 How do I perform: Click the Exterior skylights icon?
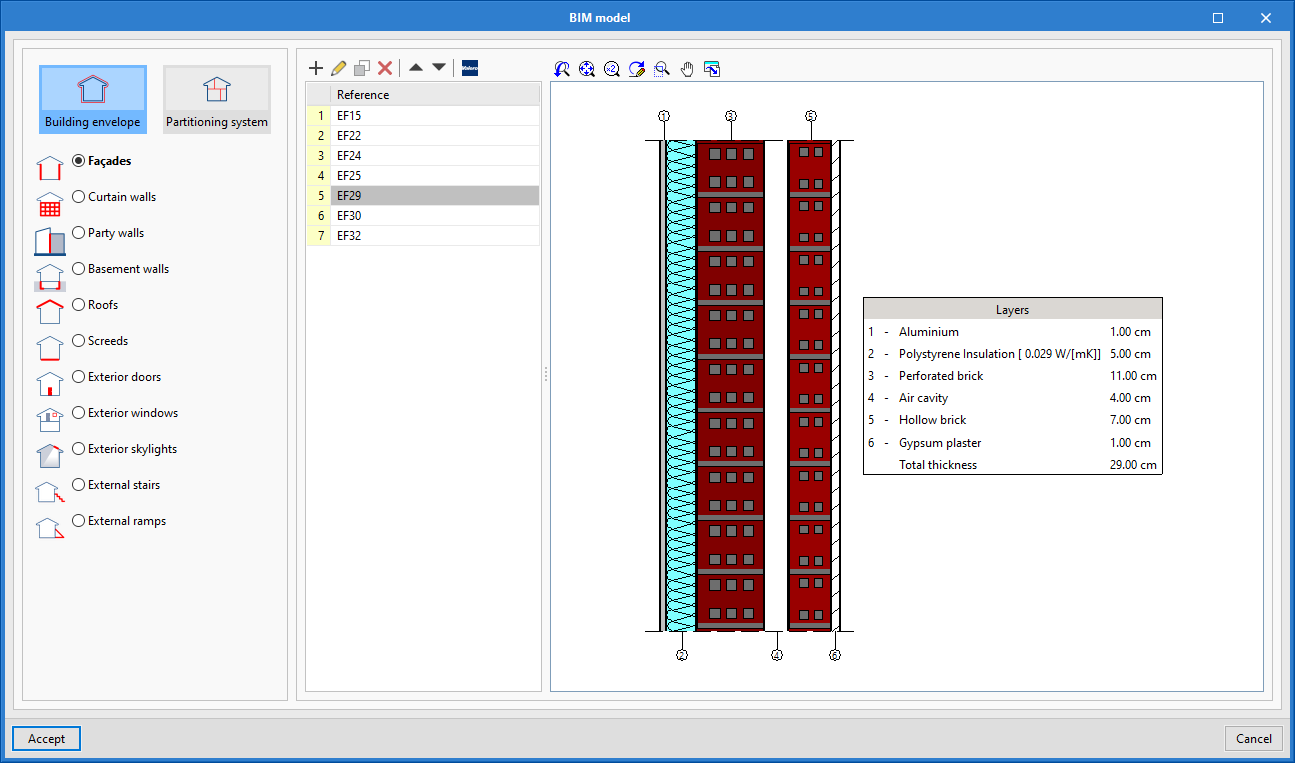pyautogui.click(x=50, y=455)
